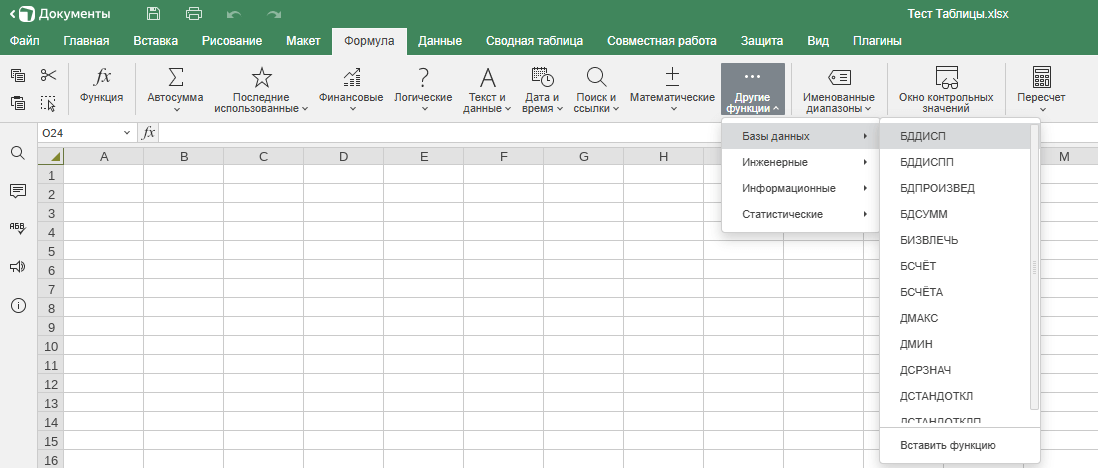This screenshot has height=468, width=1098.
Task: Expand the Финансовые dropdown arrow
Action: click(x=352, y=109)
